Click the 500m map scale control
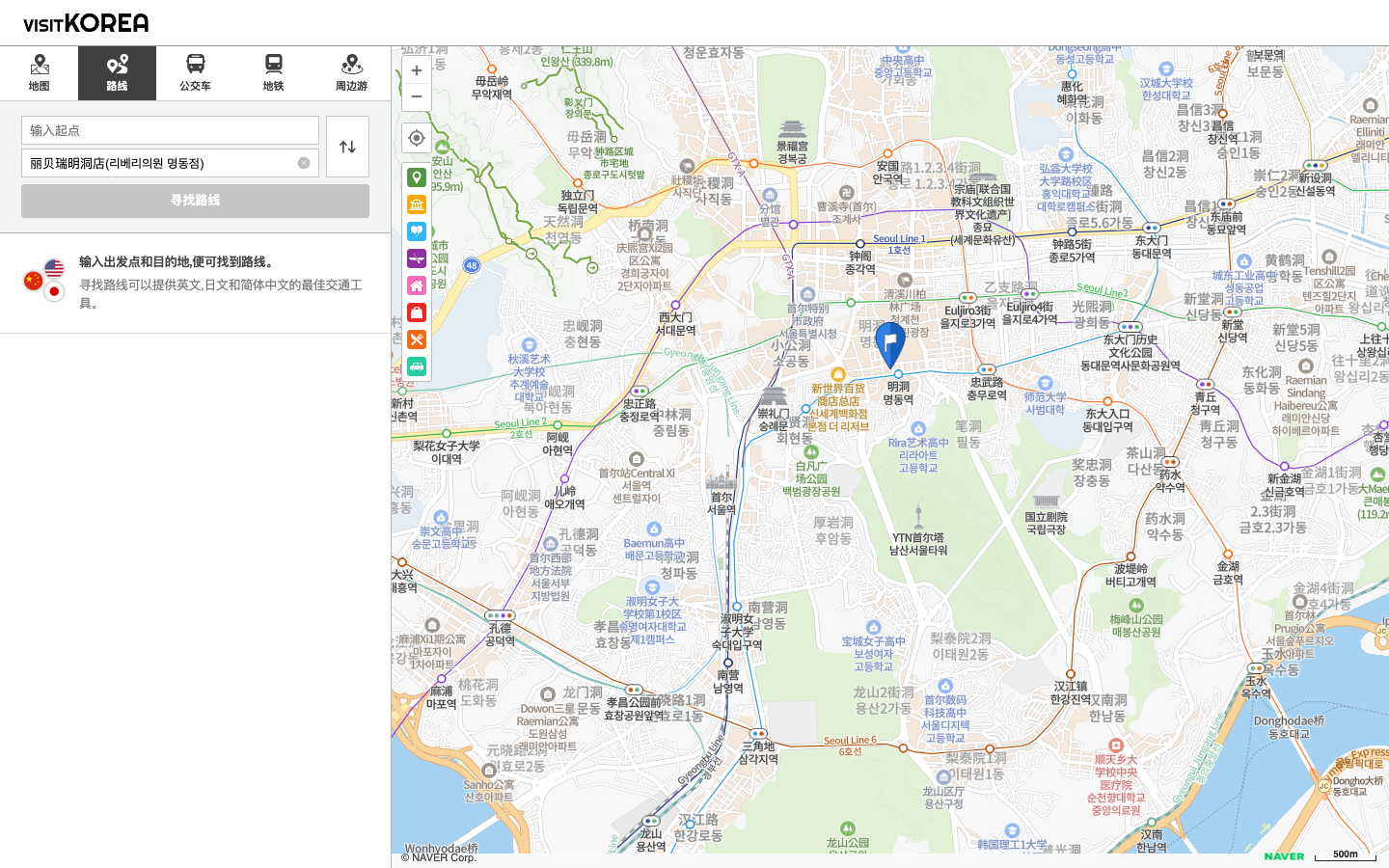1389x868 pixels. 1347,854
